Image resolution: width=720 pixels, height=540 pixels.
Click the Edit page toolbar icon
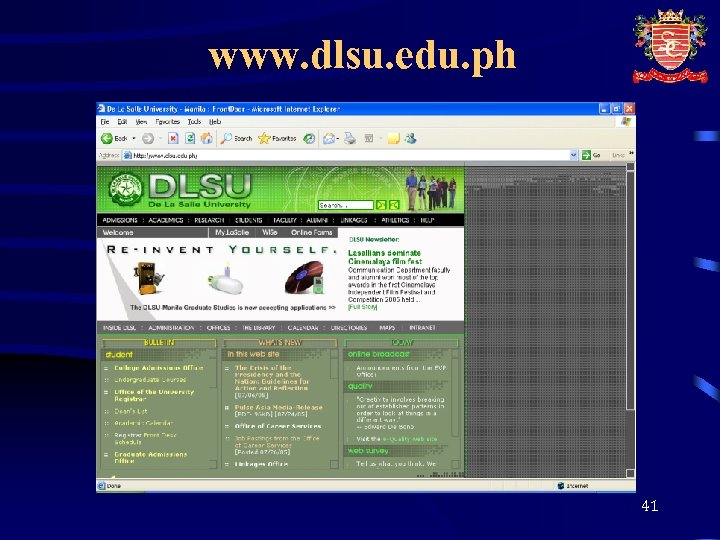click(369, 138)
